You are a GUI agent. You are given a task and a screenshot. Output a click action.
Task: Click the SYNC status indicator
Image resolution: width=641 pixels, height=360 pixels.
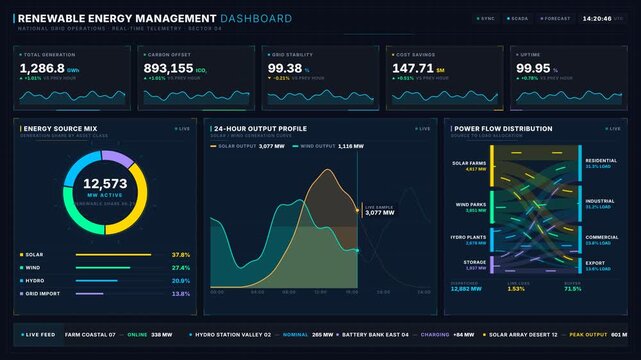pos(486,19)
